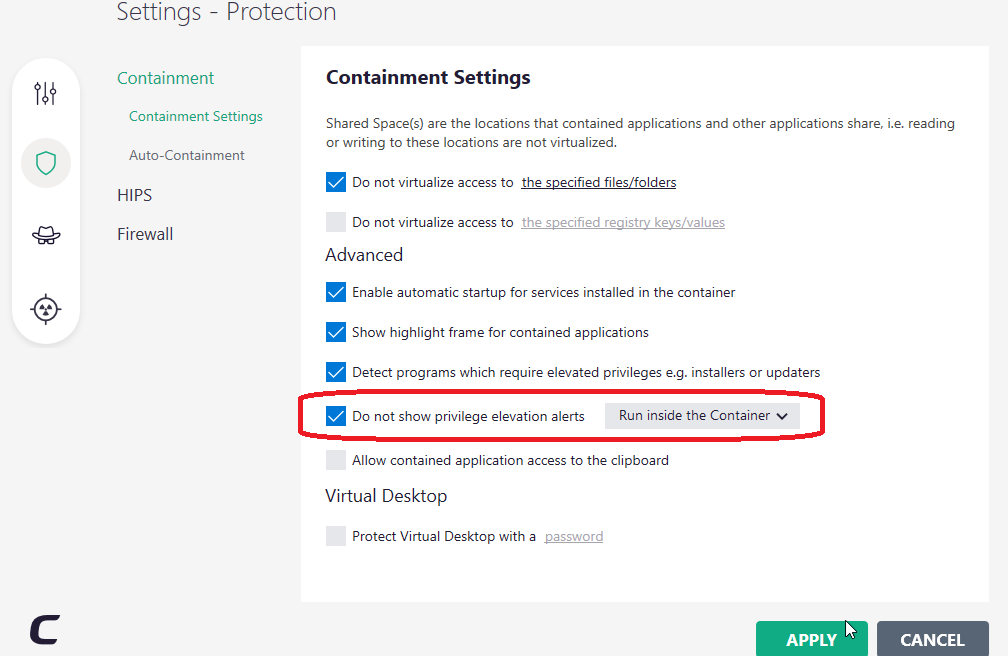Click the Comodo logo icon at bottom left
1008x656 pixels.
pos(44,629)
